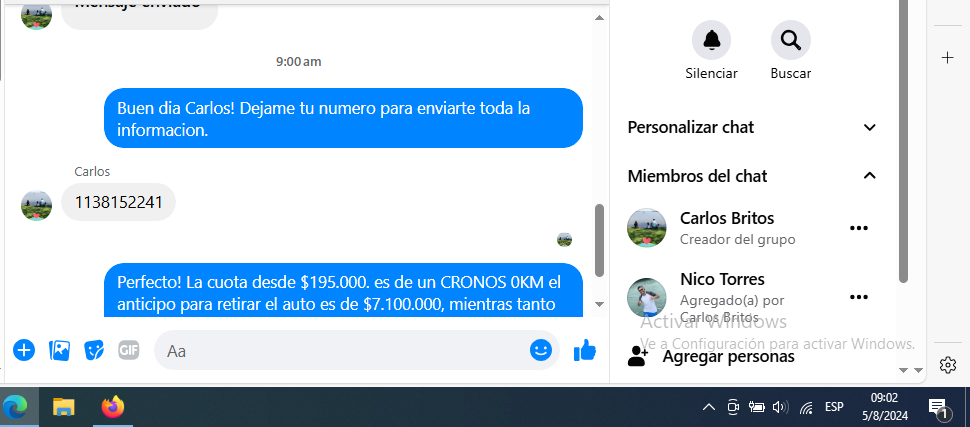Mute the chat with the Silenciar bell

(x=711, y=40)
